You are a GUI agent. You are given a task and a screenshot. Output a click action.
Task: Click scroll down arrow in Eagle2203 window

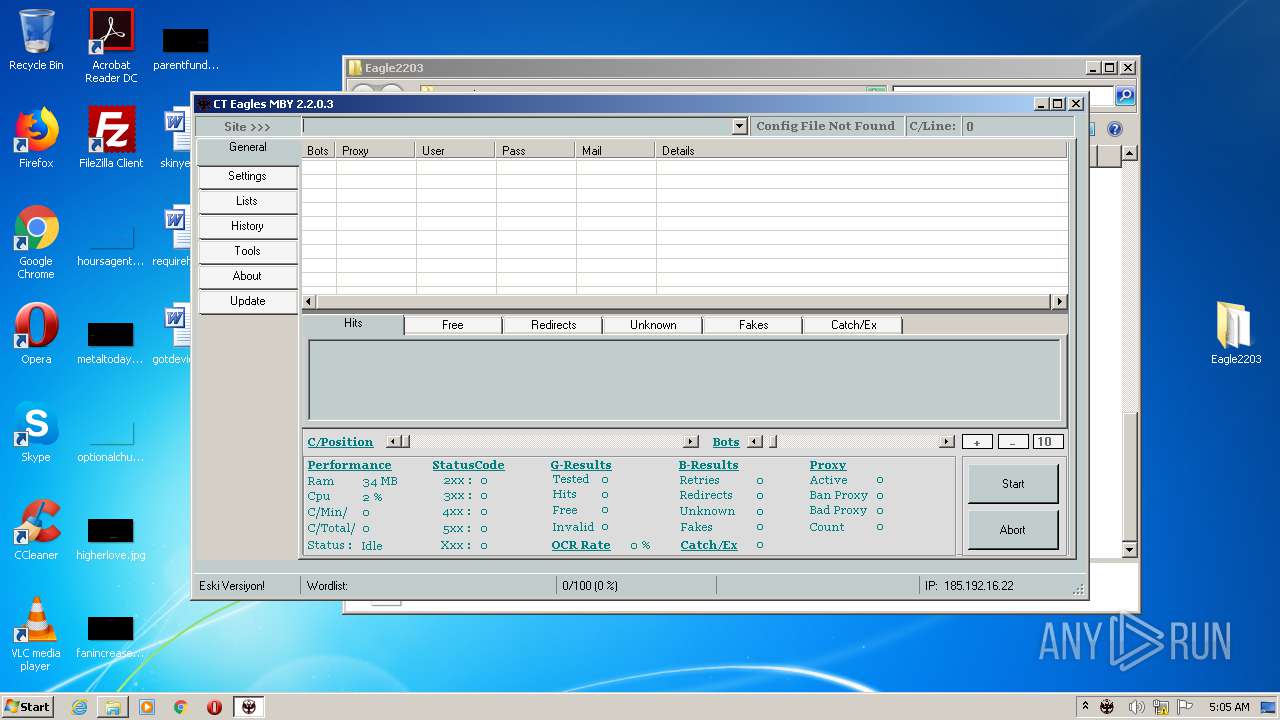pyautogui.click(x=1130, y=550)
